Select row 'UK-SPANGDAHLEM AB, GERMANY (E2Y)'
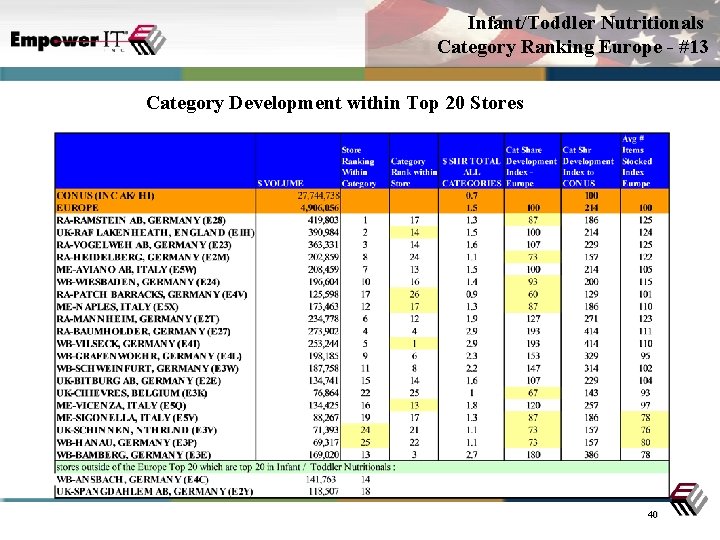Screen dimensions: 720x540 [x=362, y=491]
